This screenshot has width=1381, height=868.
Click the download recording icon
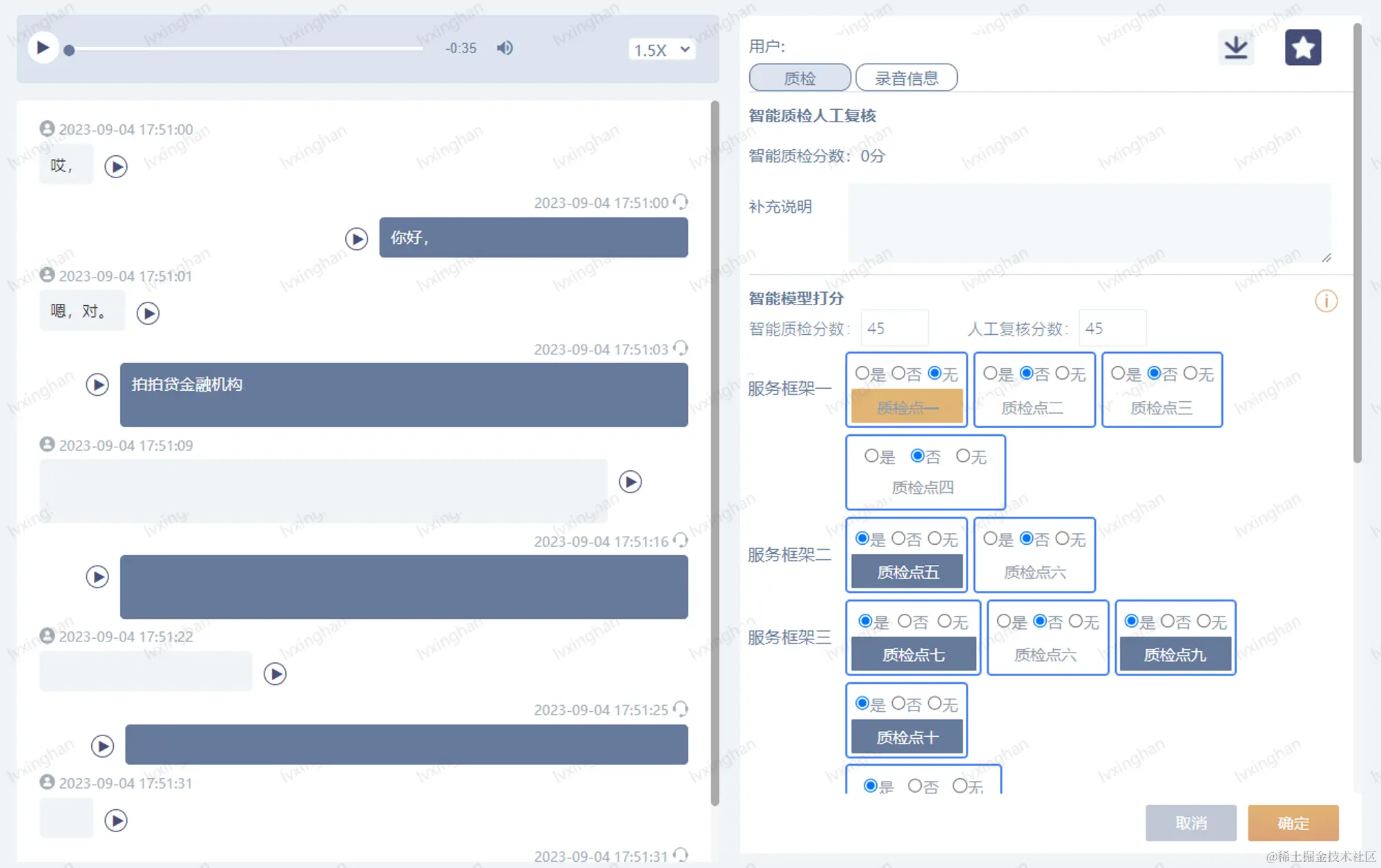pyautogui.click(x=1235, y=48)
